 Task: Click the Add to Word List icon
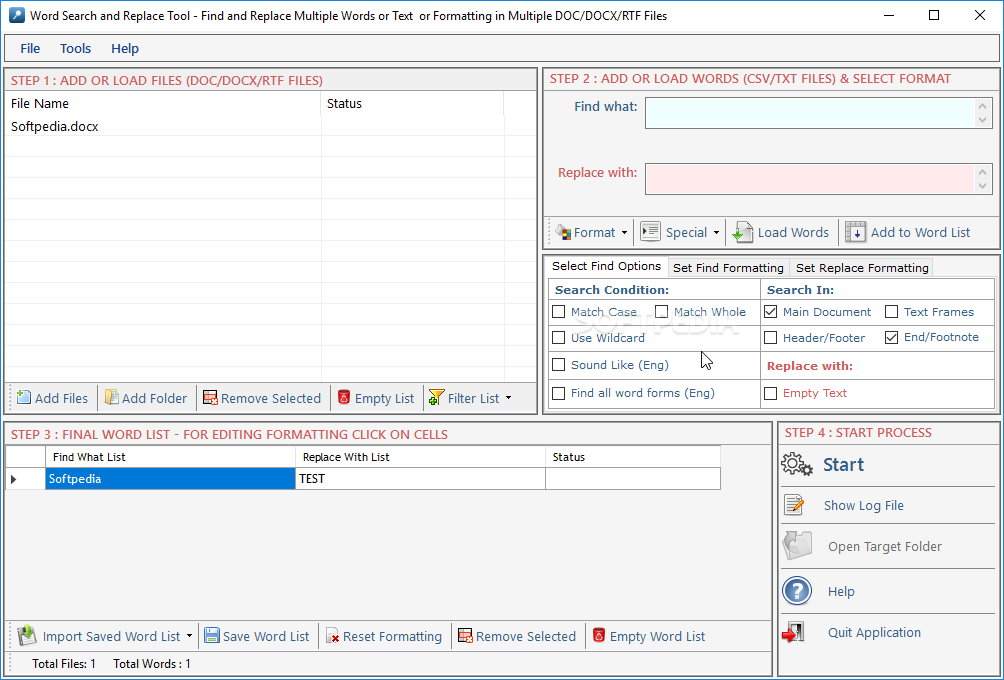855,232
